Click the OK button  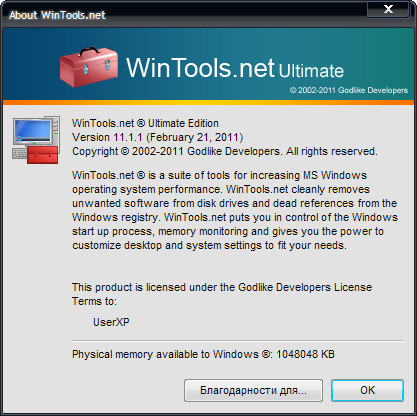(367, 390)
